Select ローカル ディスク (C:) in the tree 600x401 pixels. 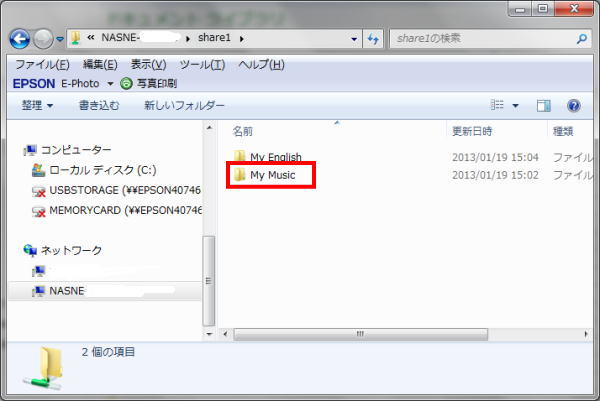(103, 170)
